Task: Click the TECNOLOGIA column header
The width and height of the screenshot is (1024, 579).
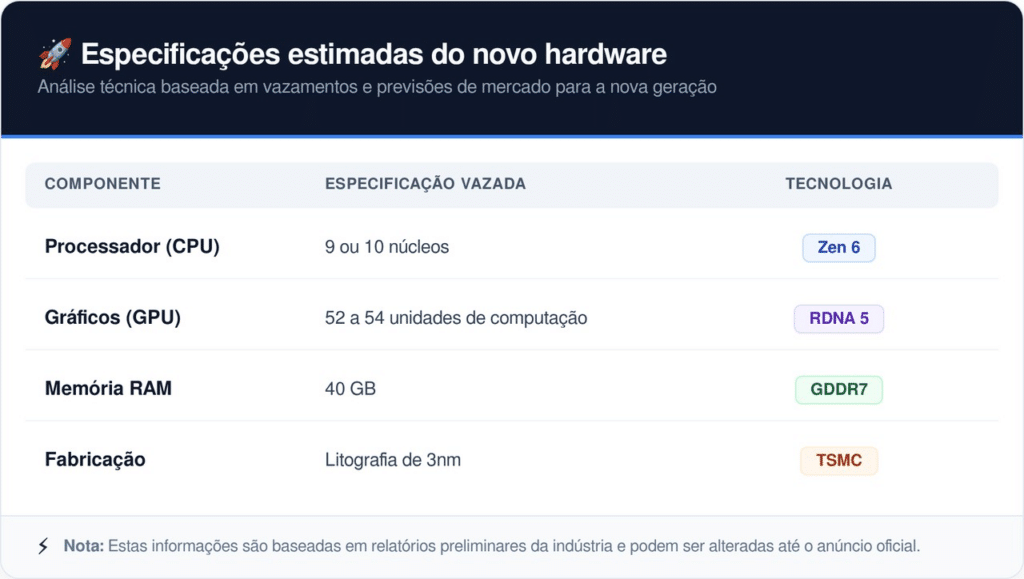Action: (x=838, y=184)
